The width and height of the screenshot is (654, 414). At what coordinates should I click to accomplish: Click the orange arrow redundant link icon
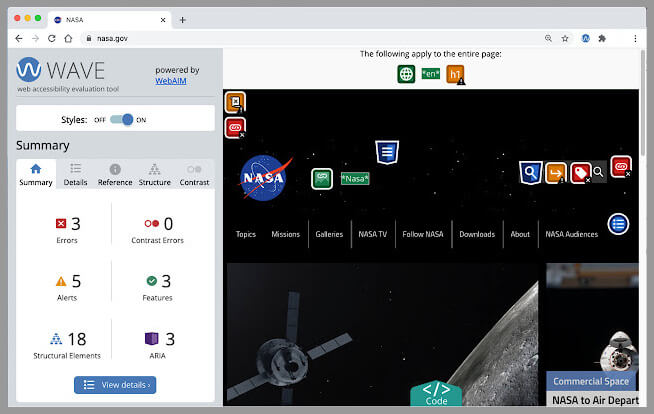coord(556,173)
